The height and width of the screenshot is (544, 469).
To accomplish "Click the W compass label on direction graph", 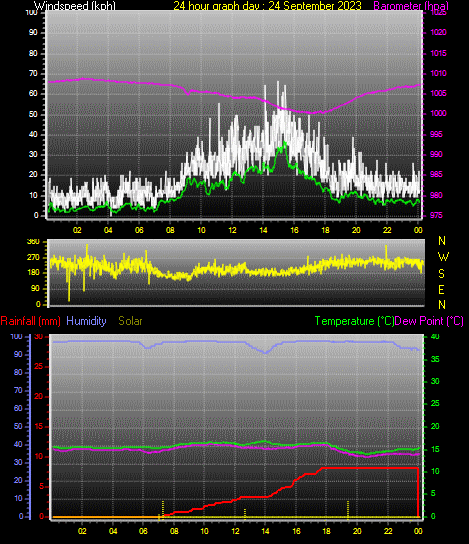I will 443,257.
